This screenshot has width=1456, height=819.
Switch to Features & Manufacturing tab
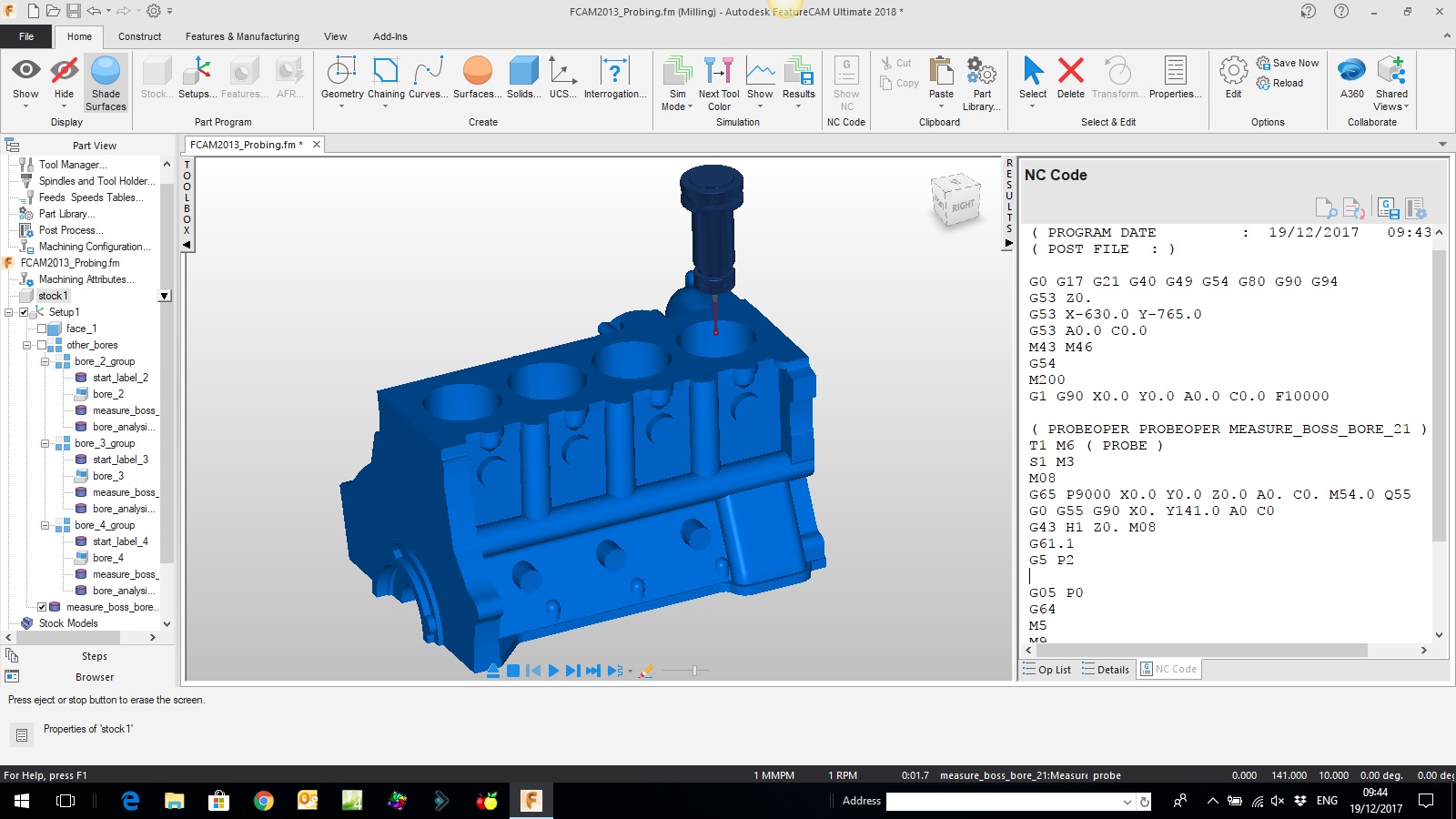[242, 36]
